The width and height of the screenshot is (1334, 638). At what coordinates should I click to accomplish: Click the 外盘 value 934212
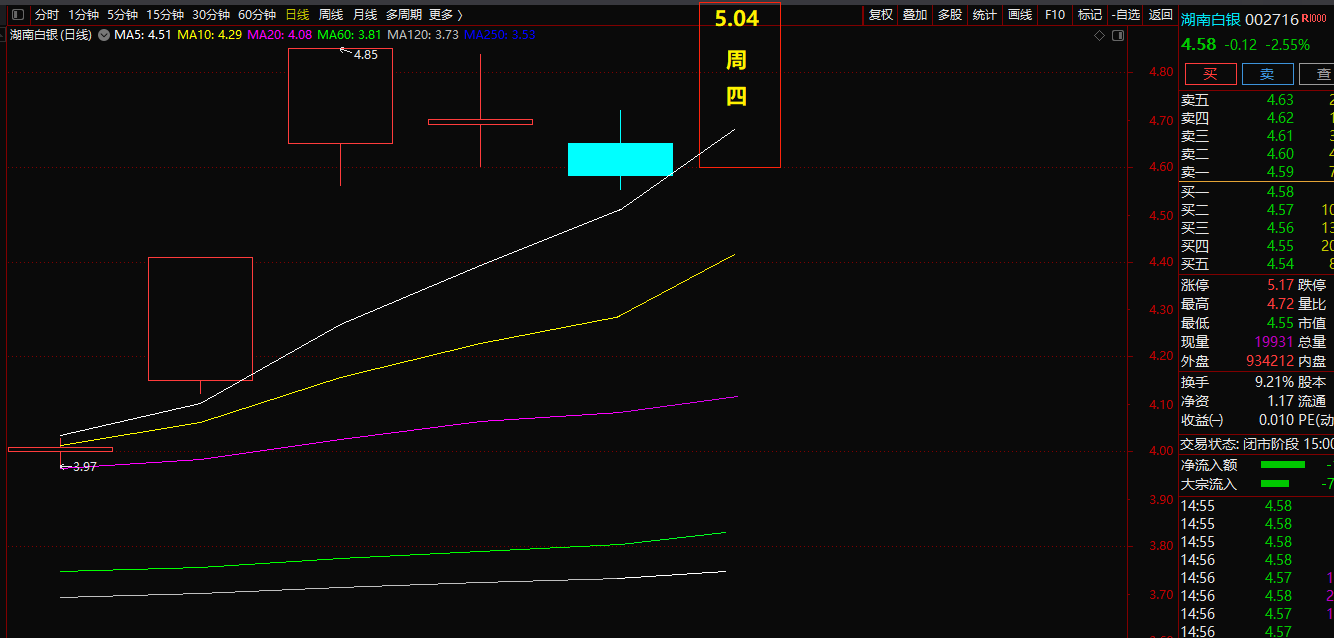1270,361
